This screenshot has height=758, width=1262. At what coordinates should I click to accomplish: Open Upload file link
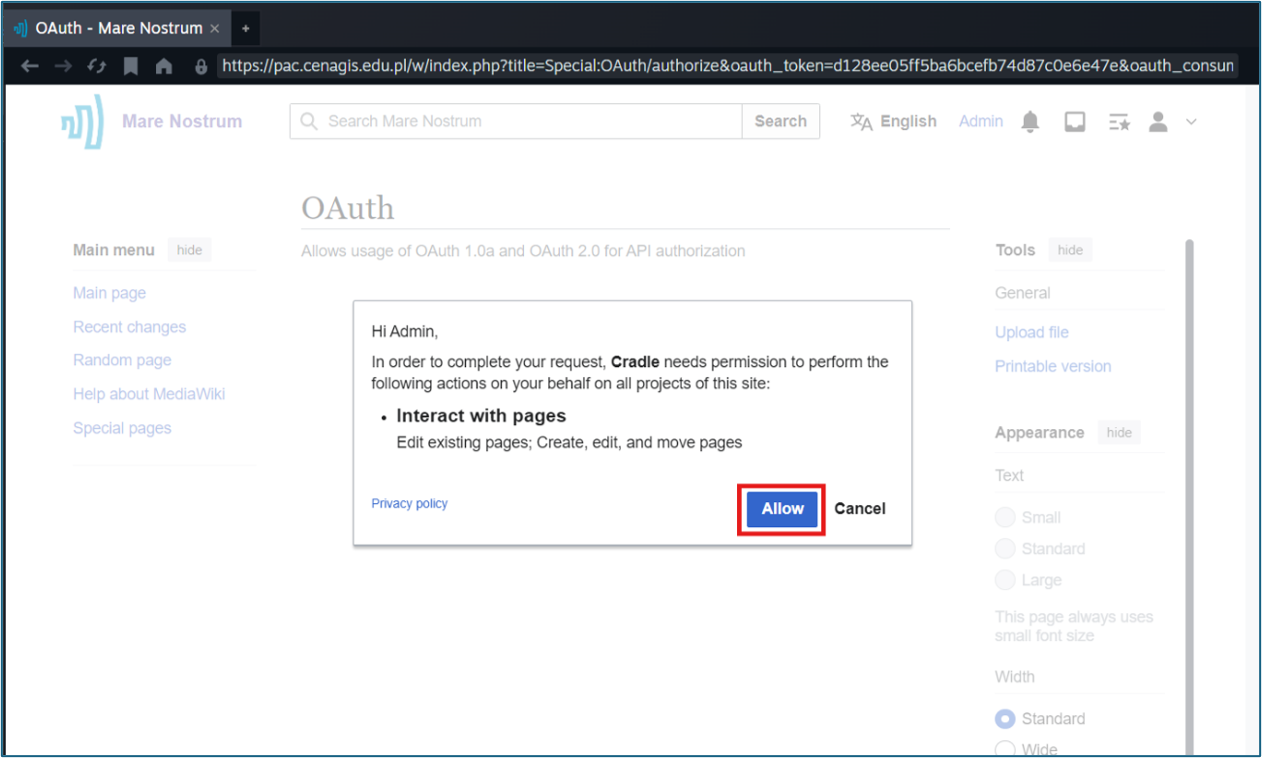[x=1032, y=332]
